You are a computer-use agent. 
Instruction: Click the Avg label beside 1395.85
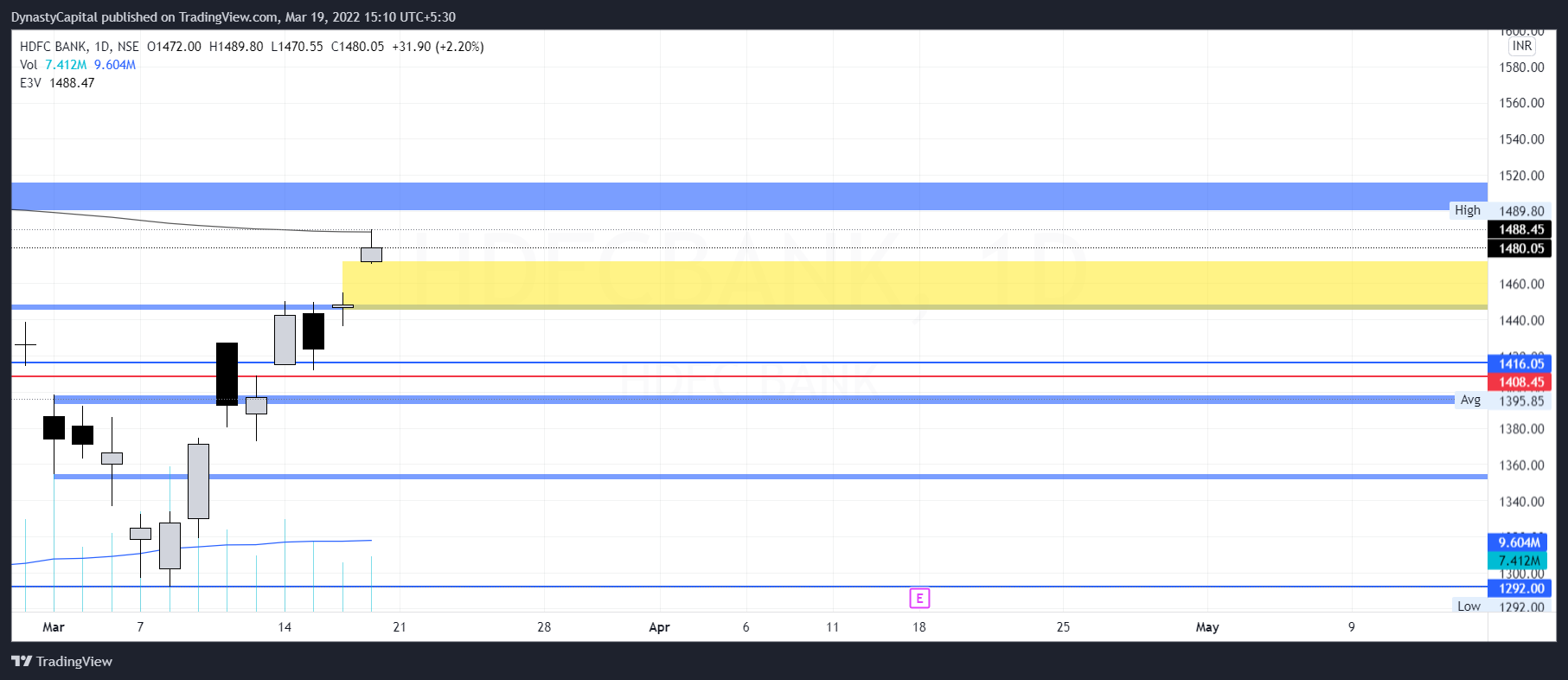pos(1470,400)
